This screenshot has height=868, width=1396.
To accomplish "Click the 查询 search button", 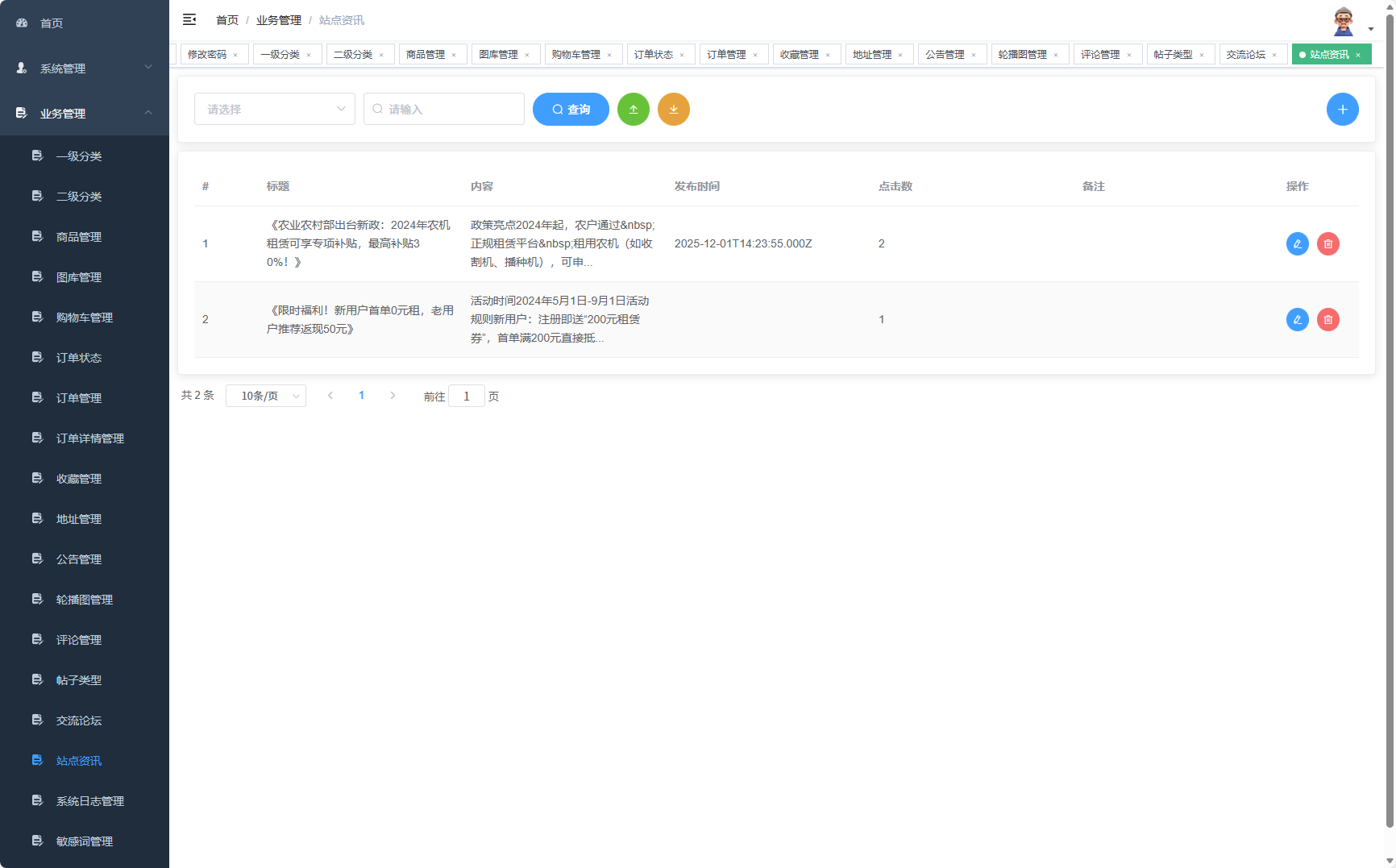I will [x=571, y=109].
